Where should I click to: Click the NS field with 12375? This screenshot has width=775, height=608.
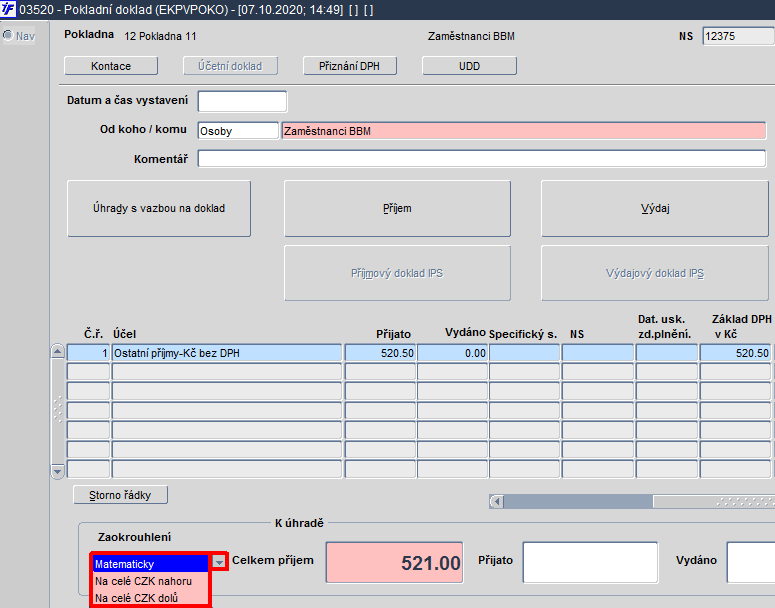(x=738, y=36)
